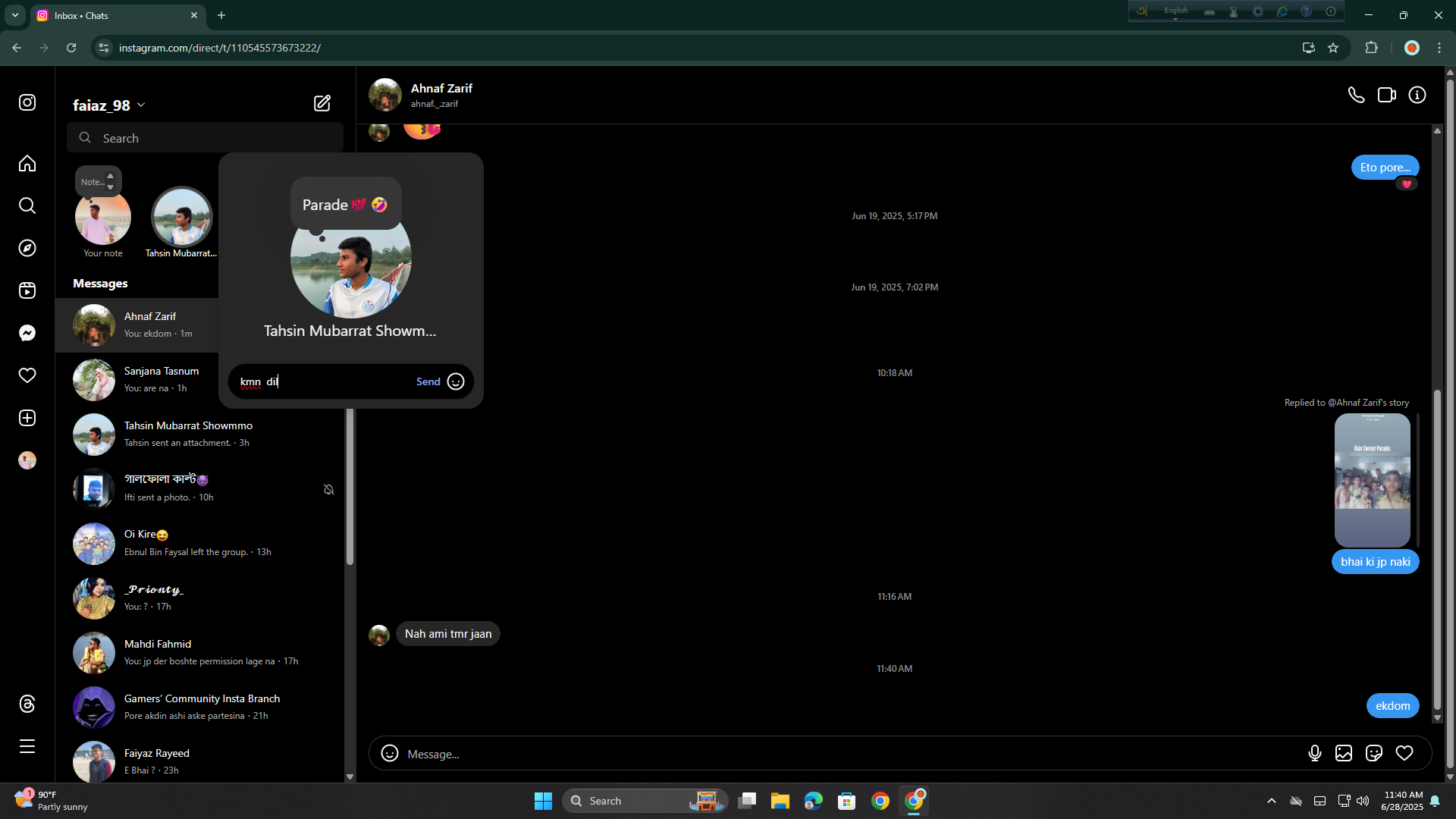This screenshot has height=819, width=1456.
Task: Start a new message with compose icon
Action: 322,103
